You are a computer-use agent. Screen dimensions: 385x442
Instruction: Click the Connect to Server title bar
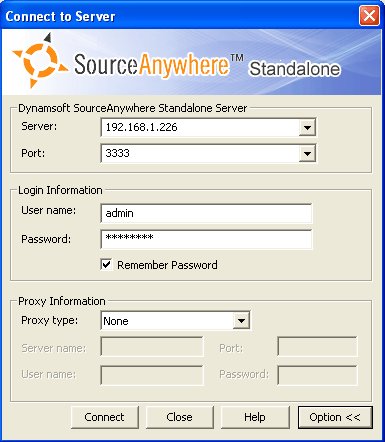[180, 16]
